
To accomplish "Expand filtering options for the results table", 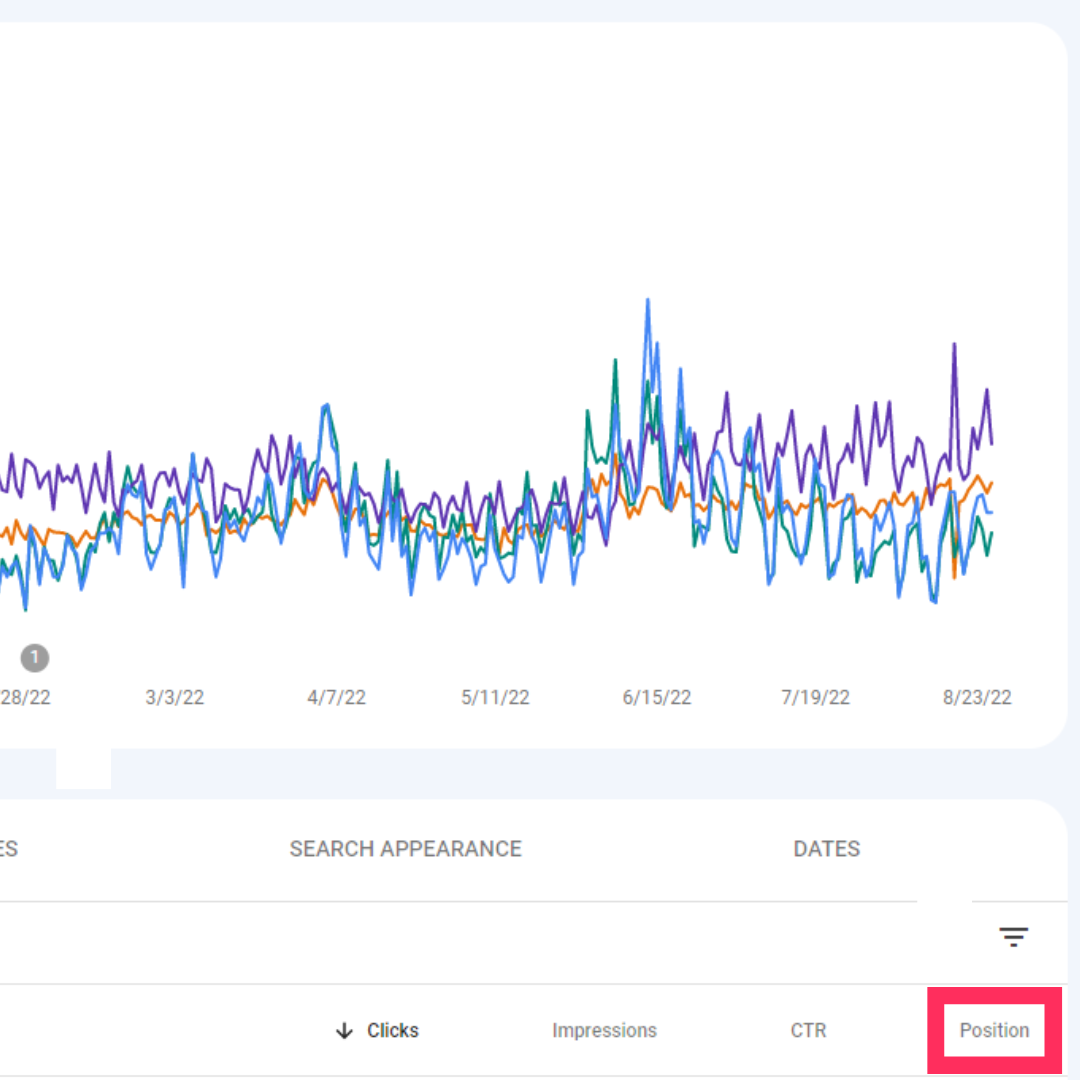I will [1013, 936].
